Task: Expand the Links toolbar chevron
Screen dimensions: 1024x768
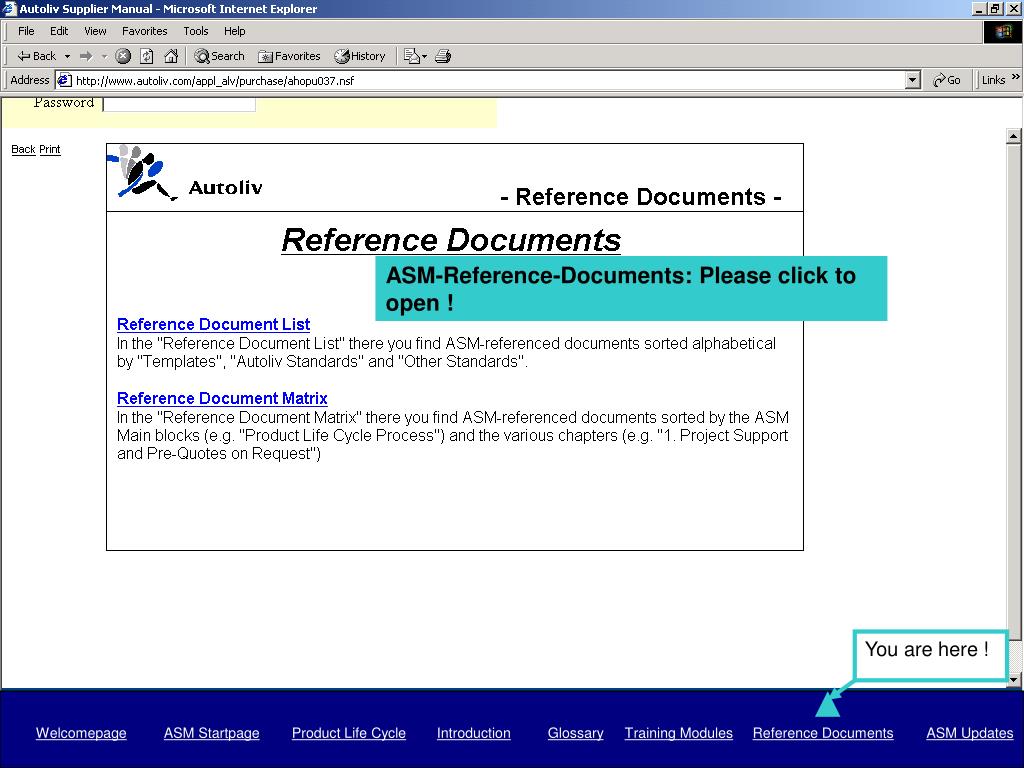Action: (1016, 77)
